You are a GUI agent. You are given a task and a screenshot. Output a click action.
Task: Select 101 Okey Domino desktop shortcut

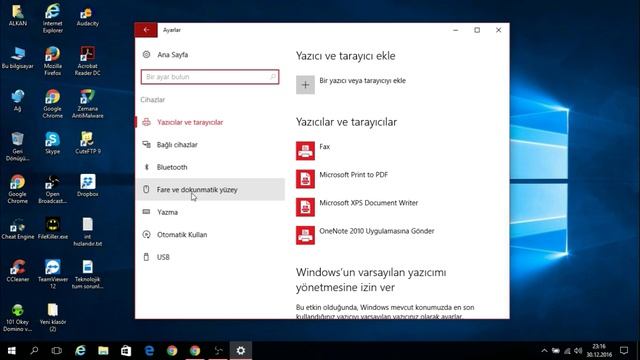[18, 318]
